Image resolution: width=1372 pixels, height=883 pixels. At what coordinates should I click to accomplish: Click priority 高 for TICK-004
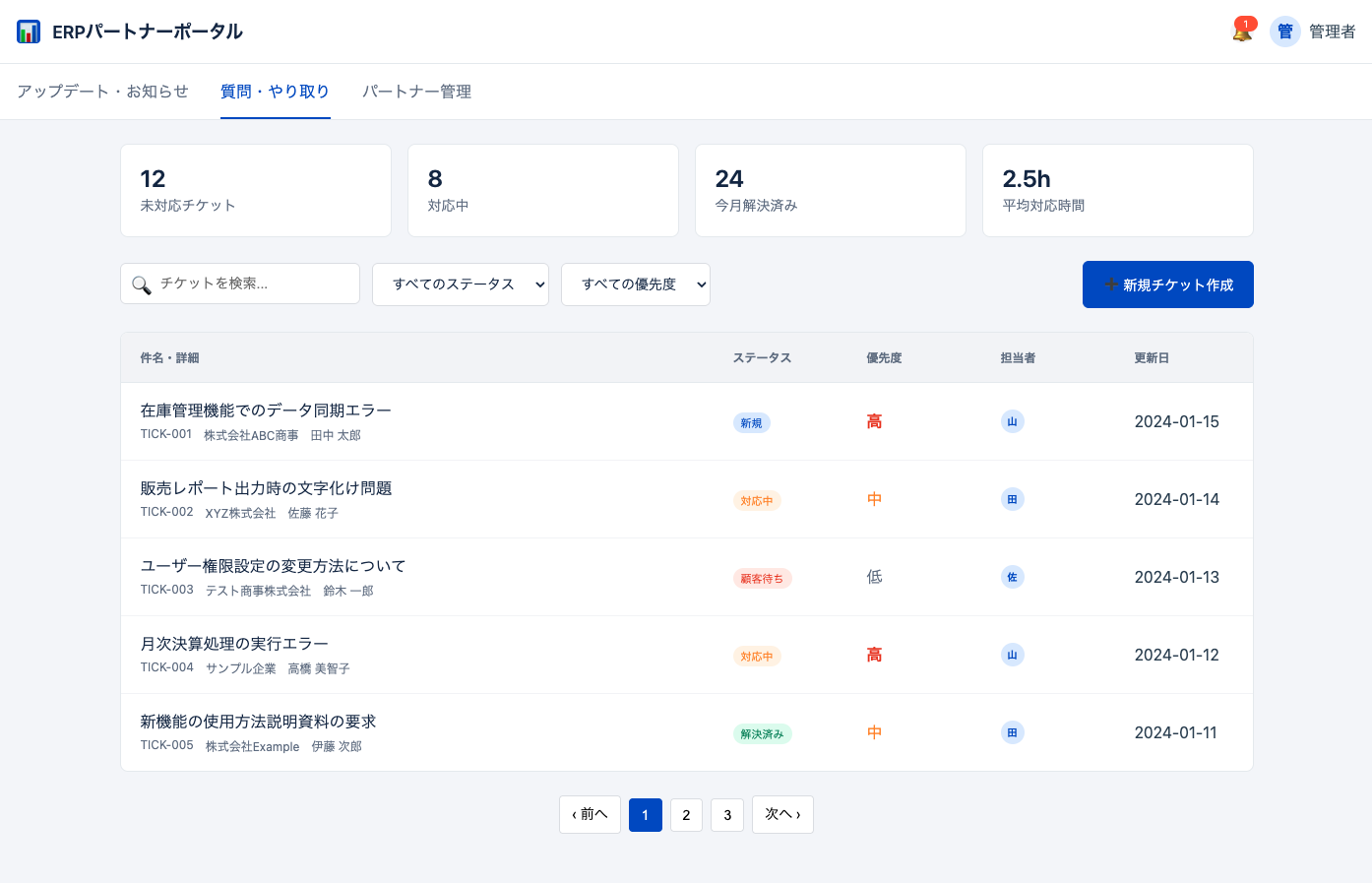tap(874, 655)
